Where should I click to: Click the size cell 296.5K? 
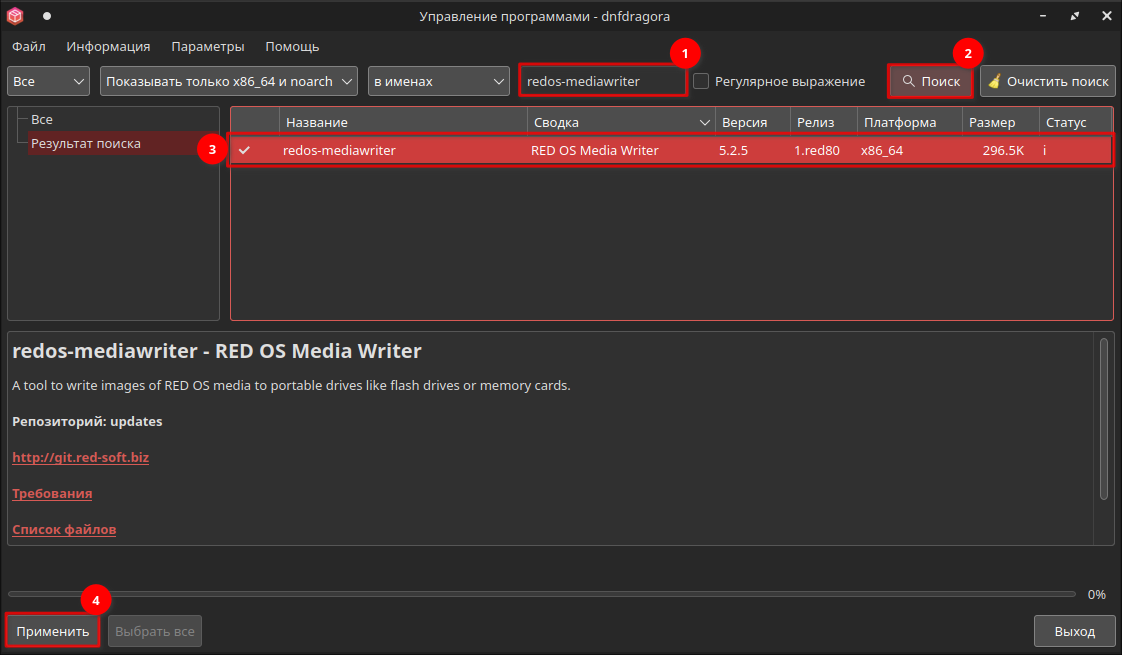click(x=1003, y=150)
